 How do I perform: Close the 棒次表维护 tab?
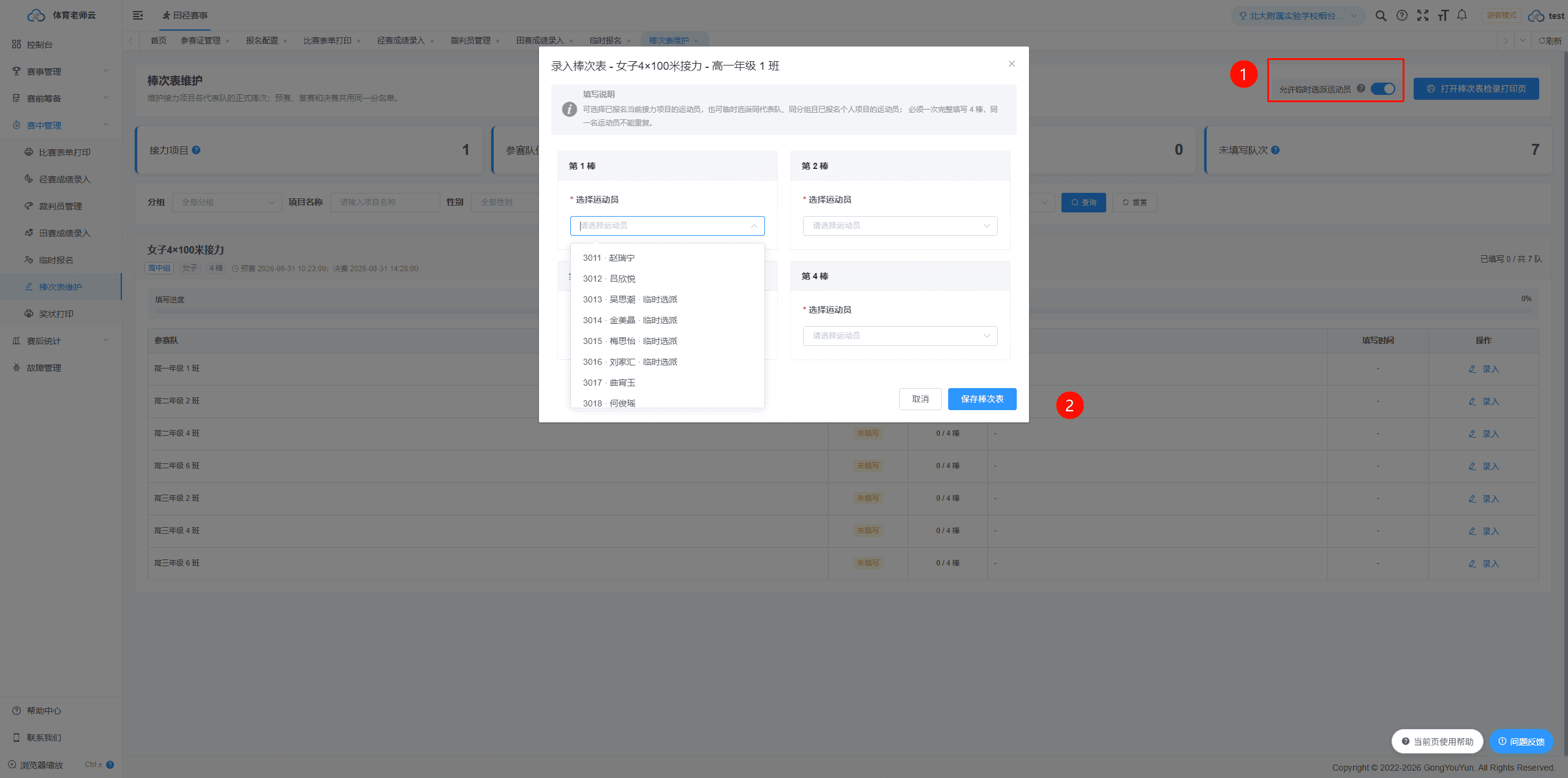pos(696,41)
